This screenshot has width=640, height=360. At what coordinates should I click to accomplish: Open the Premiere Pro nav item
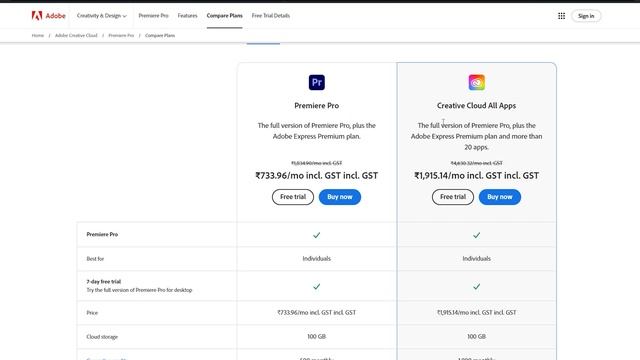coord(153,16)
